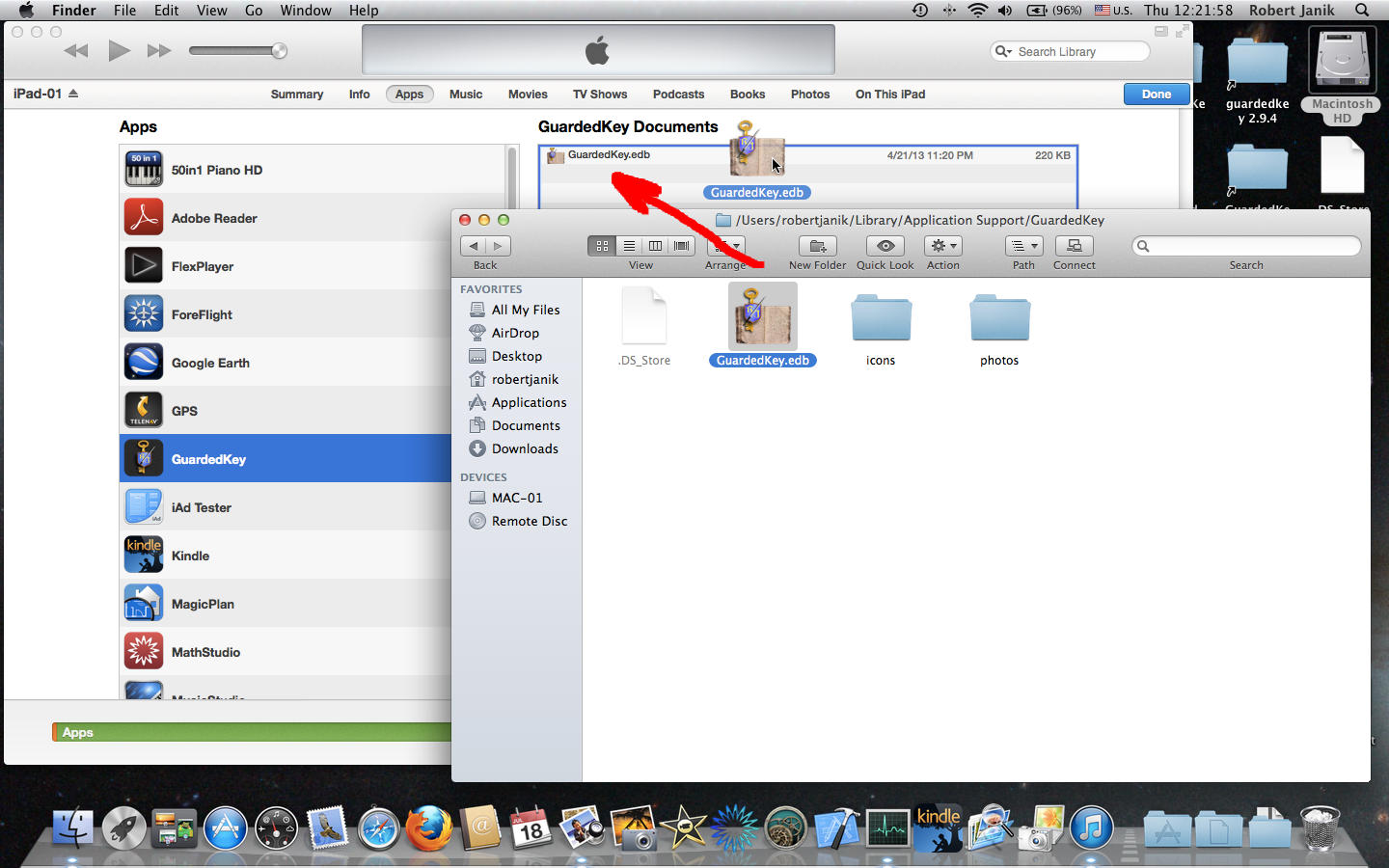This screenshot has height=868, width=1389.
Task: Select the FlexPlayer app icon
Action: [144, 266]
